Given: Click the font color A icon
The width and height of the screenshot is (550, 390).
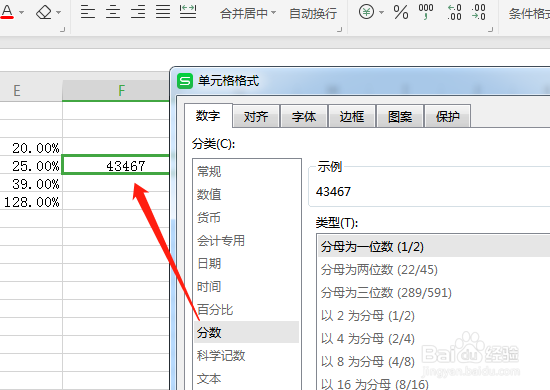Looking at the screenshot, I should (7, 12).
